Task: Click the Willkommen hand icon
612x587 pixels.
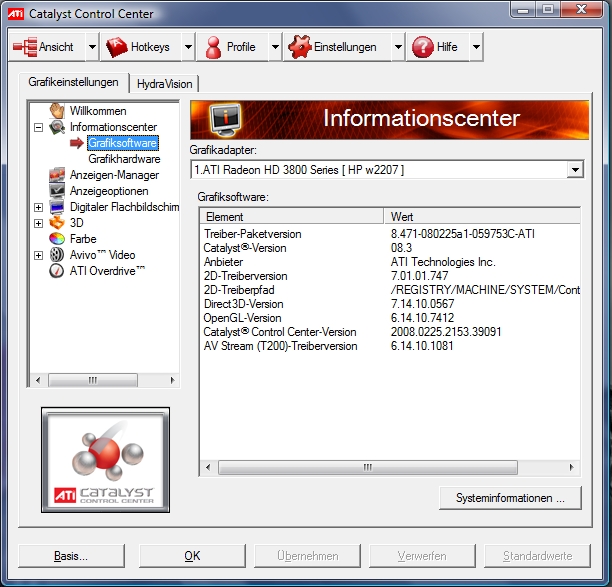Action: tap(57, 111)
